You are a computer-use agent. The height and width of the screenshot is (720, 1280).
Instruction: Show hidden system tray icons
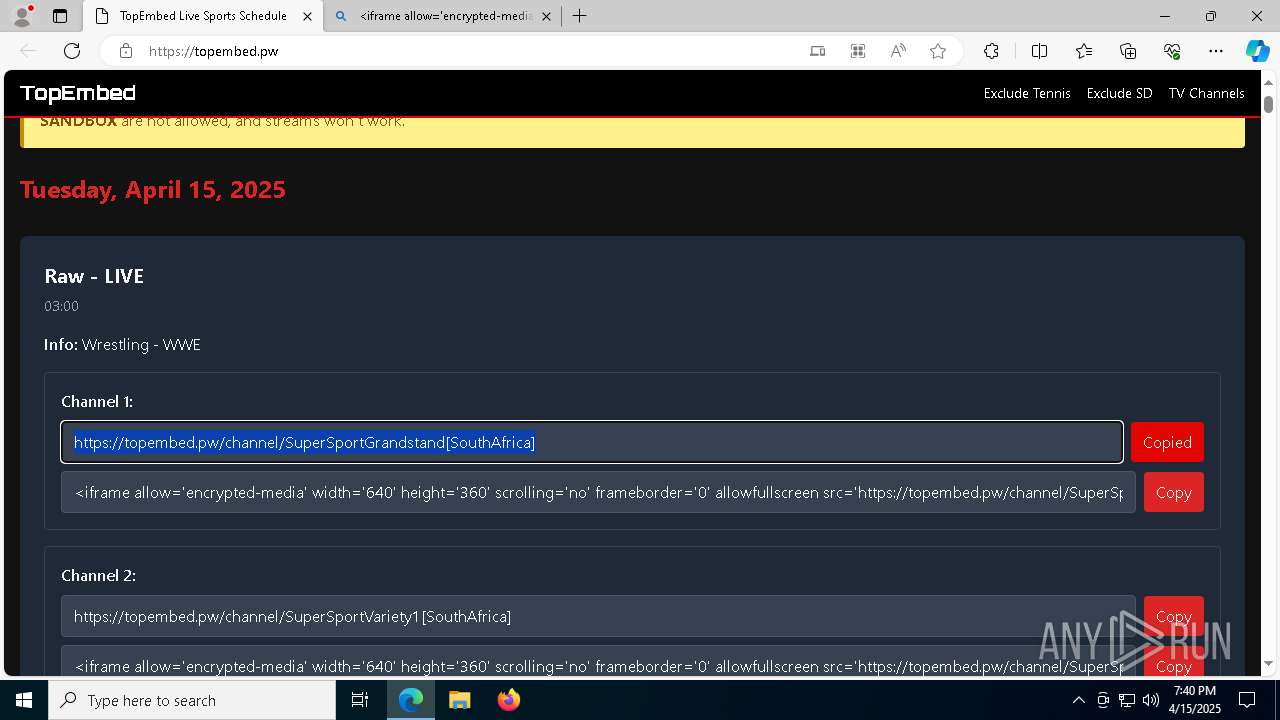coord(1078,700)
